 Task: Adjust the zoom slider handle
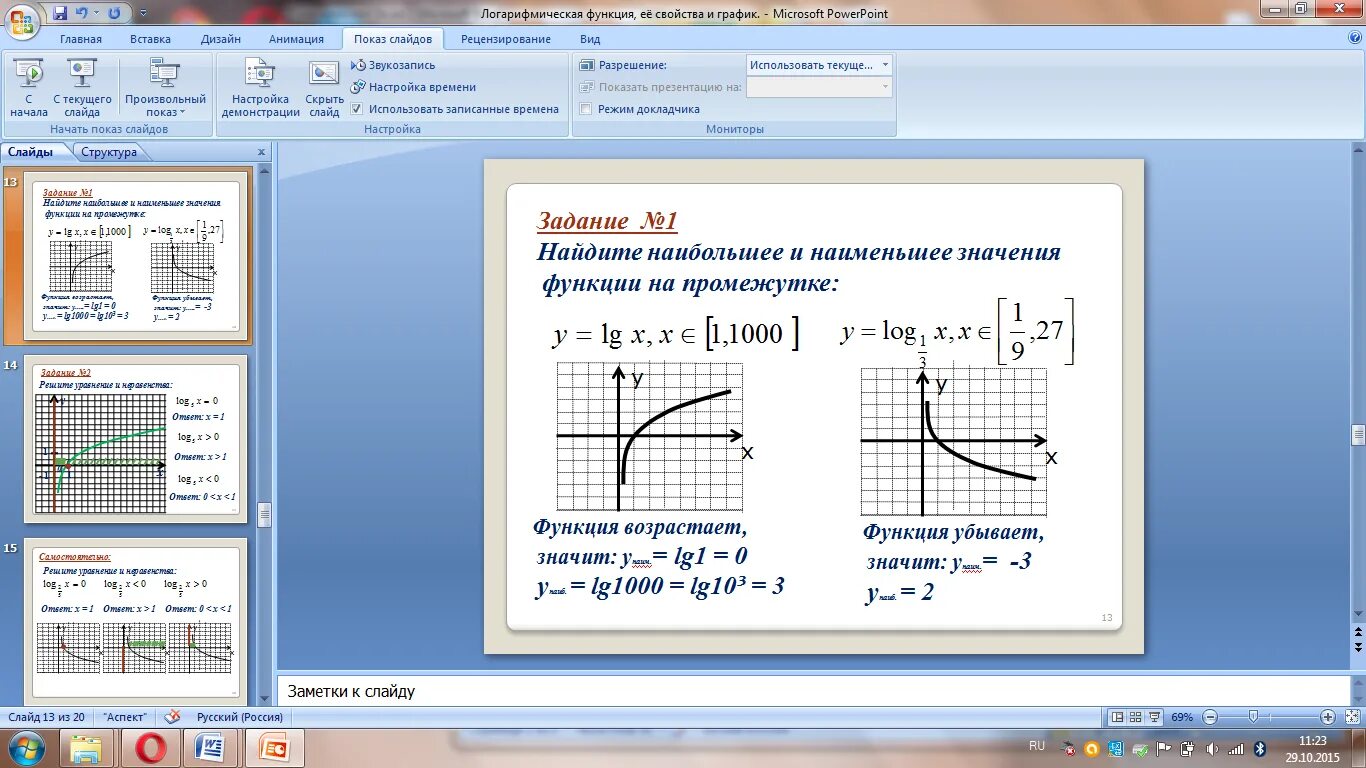click(1253, 717)
